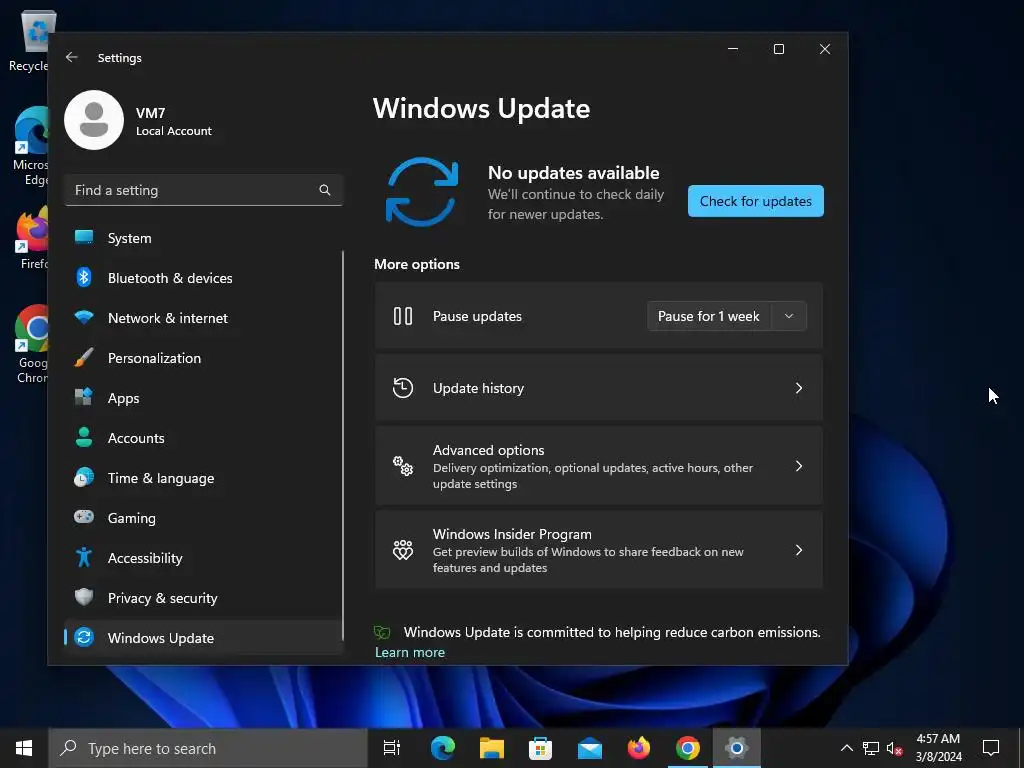
Task: Click the "More options" heading
Action: (417, 264)
